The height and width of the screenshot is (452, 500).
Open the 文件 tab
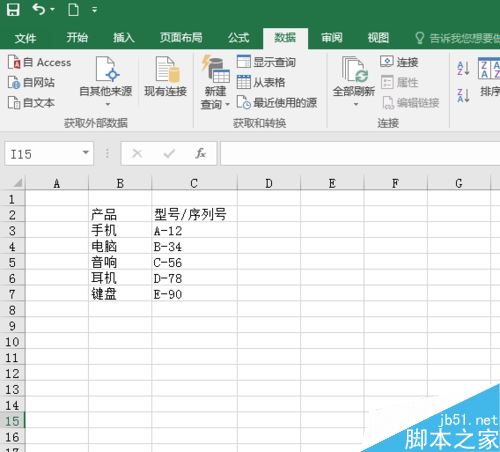(25, 38)
